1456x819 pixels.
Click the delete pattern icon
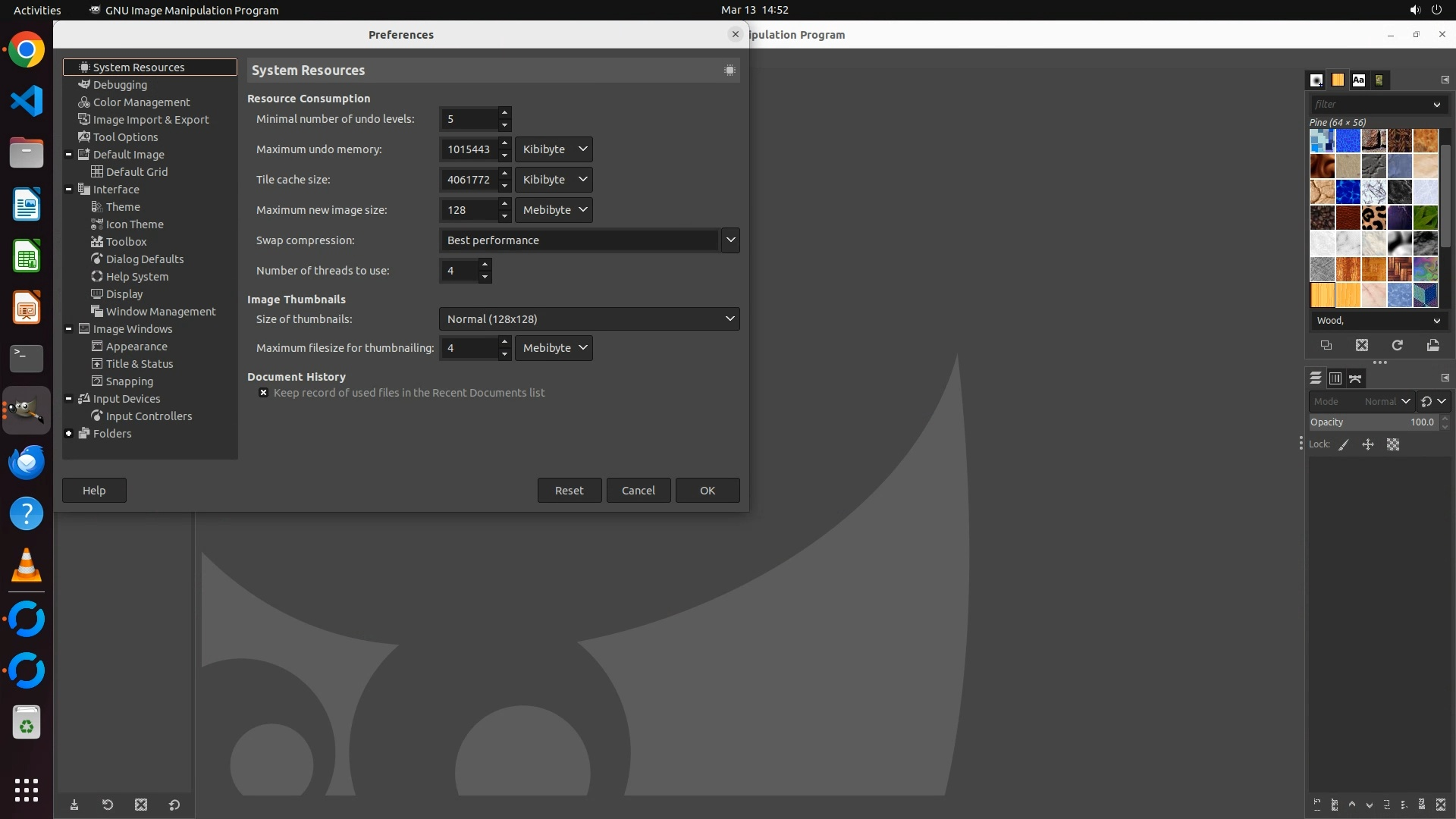tap(1362, 346)
